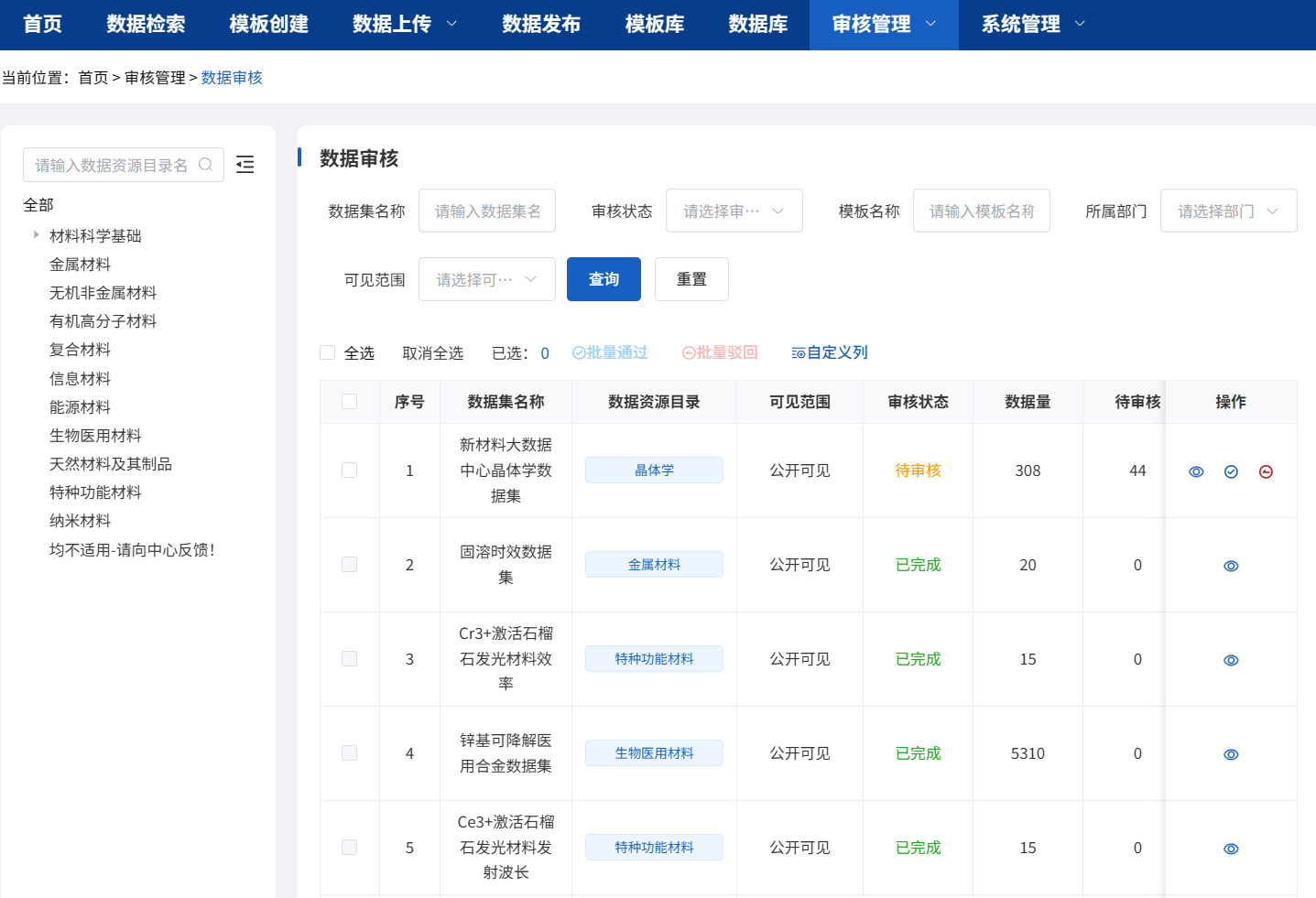
Task: Click the magnifier icon in the sidebar search box
Action: [x=206, y=165]
